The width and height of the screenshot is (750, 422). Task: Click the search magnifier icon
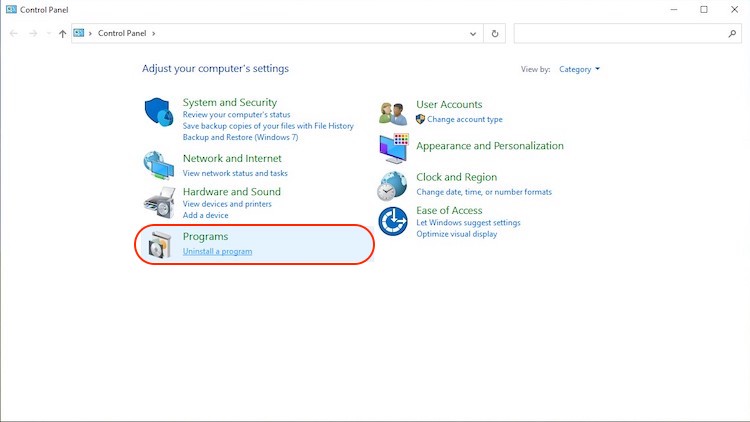(x=732, y=33)
